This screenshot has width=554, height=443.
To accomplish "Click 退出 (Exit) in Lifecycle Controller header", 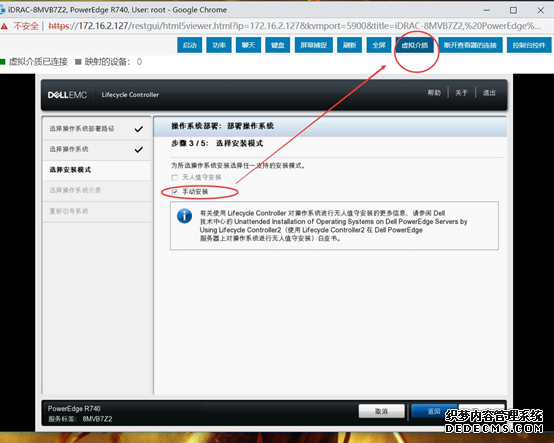I will (489, 93).
